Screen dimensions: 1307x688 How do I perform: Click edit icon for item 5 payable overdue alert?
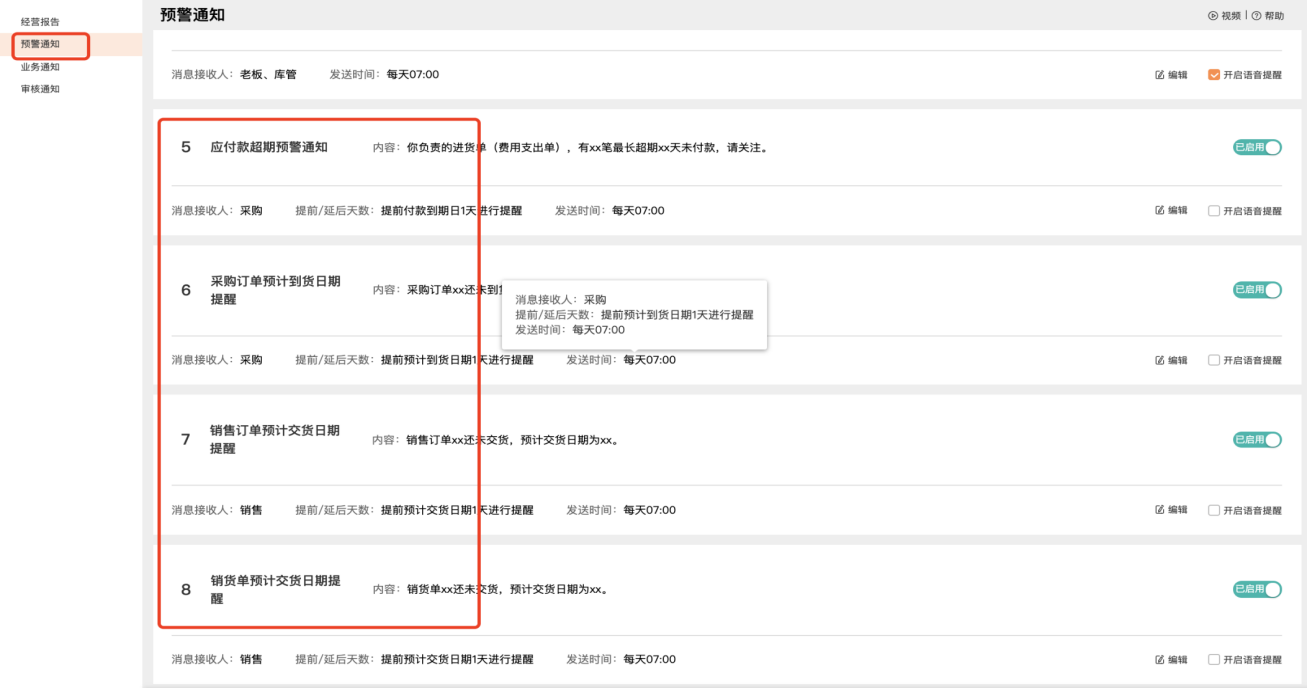1160,211
